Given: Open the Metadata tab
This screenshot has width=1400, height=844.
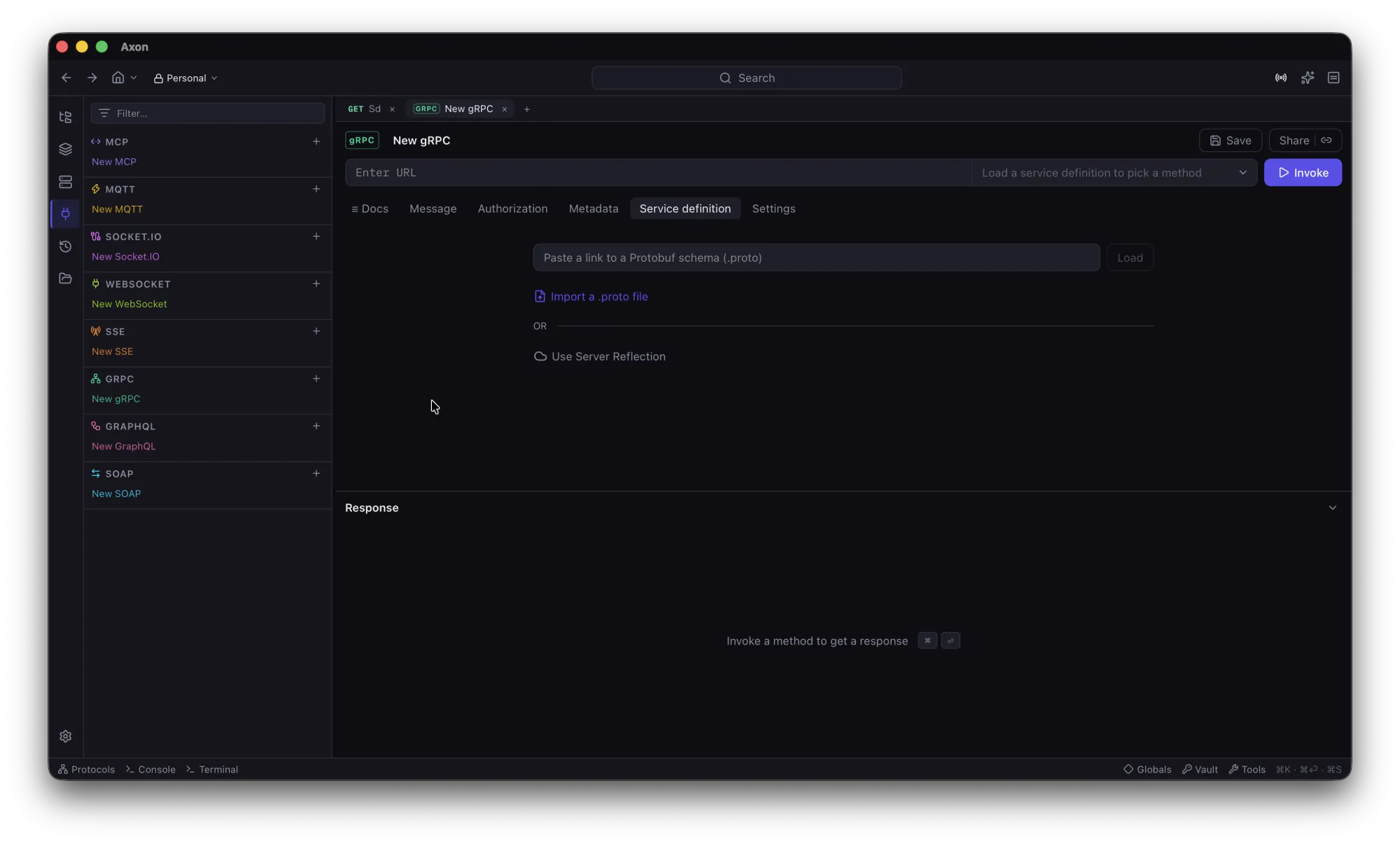Looking at the screenshot, I should [594, 209].
